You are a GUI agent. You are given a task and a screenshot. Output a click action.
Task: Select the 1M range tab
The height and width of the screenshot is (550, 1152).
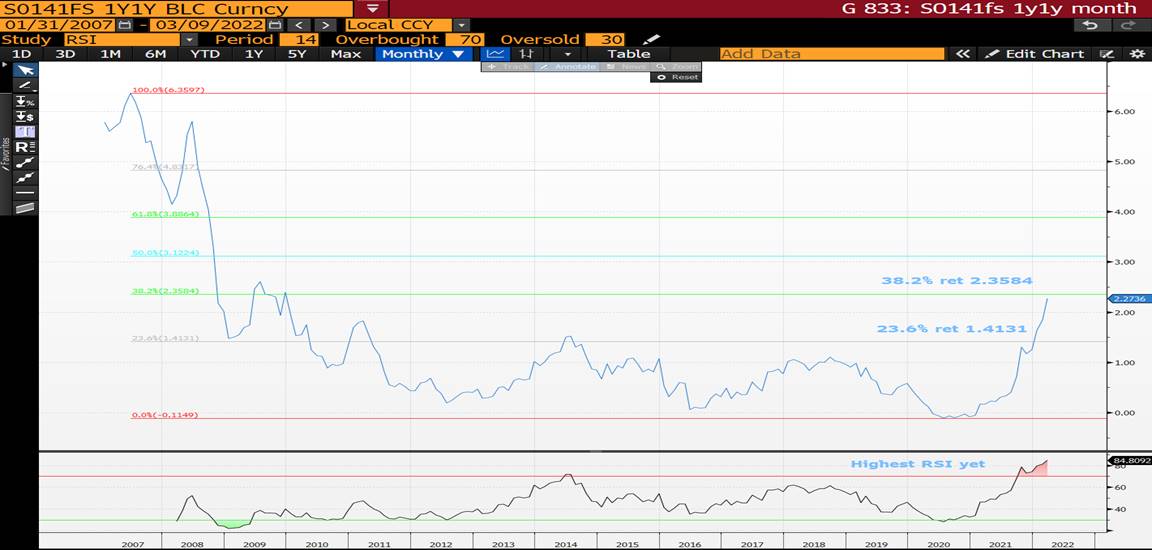click(110, 54)
